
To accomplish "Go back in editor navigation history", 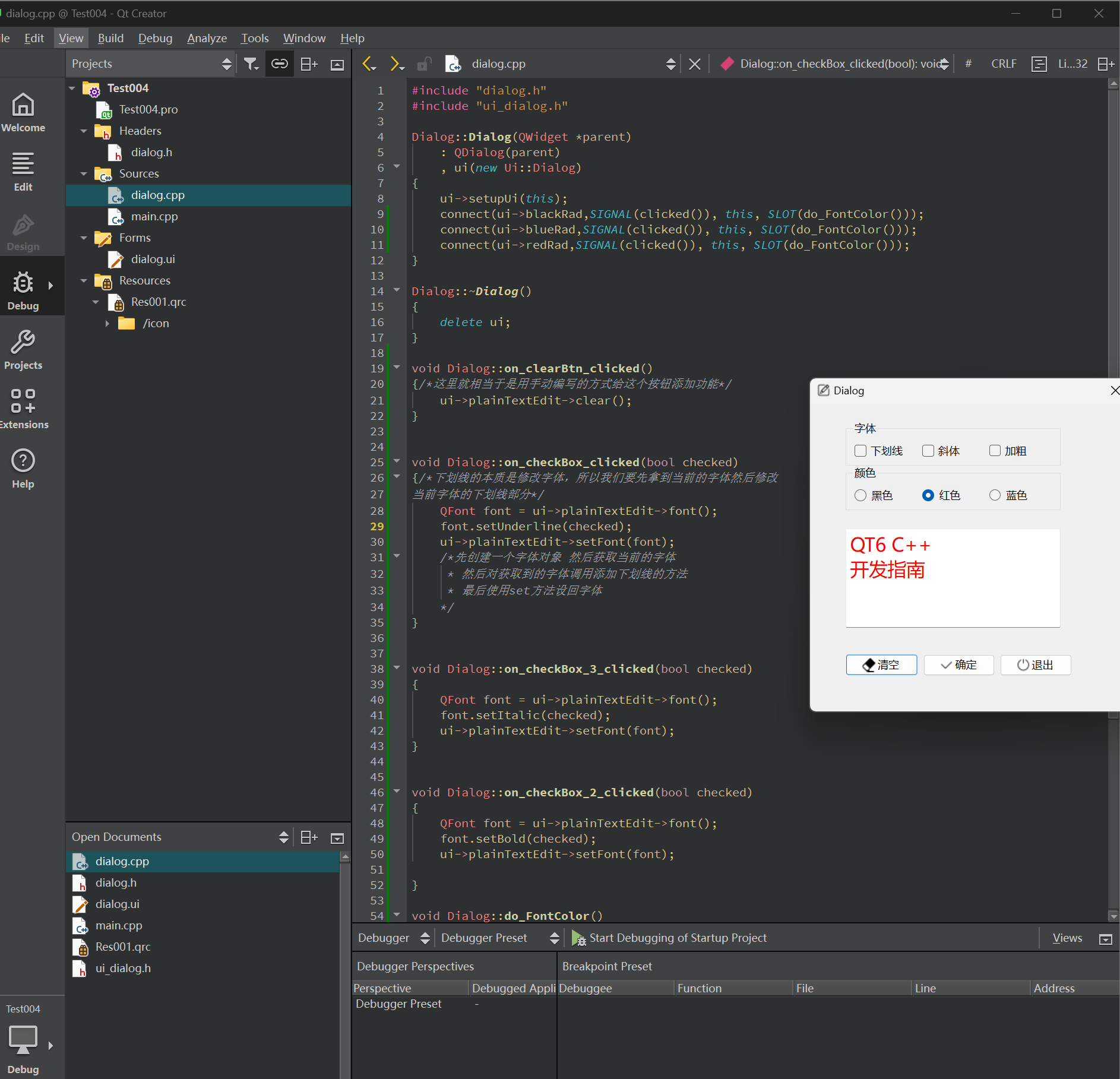I will tap(369, 64).
